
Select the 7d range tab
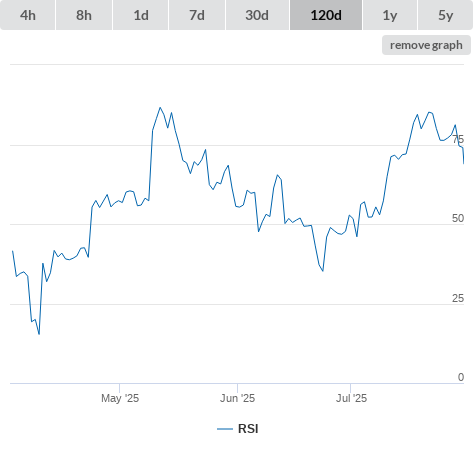point(197,15)
